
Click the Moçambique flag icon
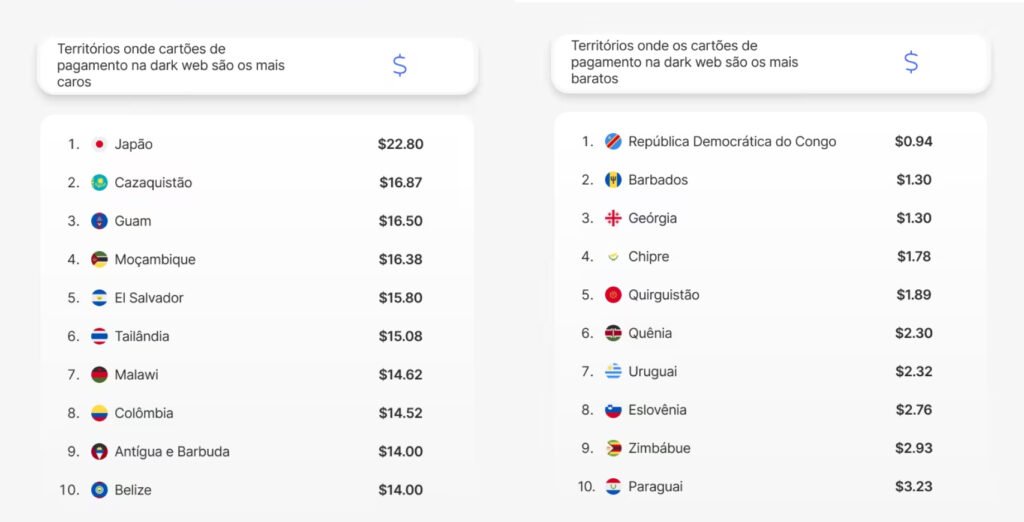click(99, 260)
